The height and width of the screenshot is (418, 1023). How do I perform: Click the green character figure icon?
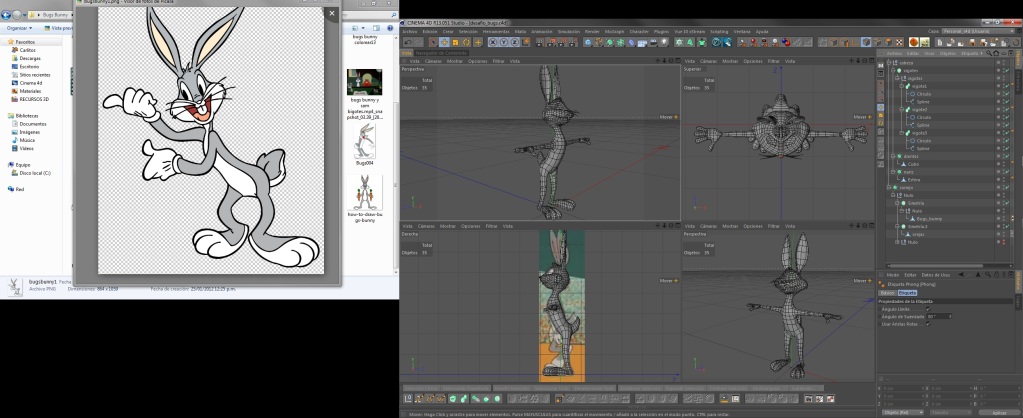click(702, 42)
